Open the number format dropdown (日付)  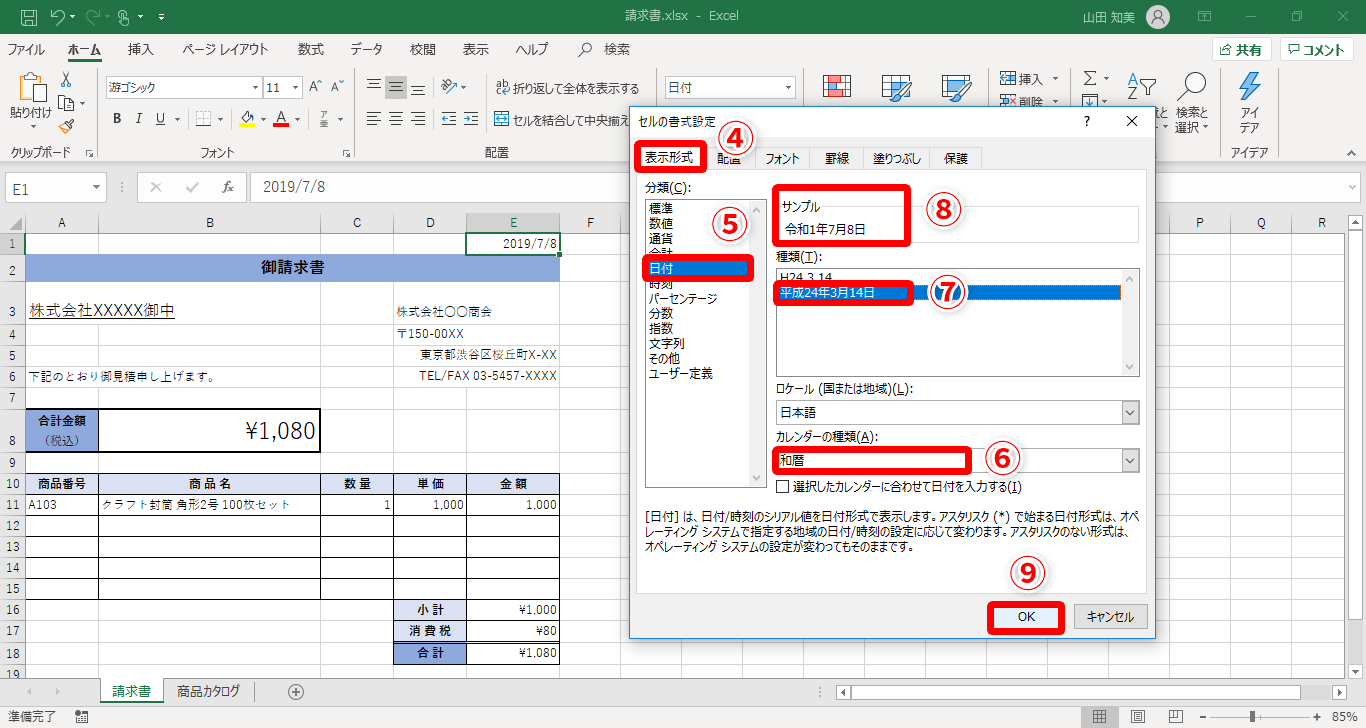coord(788,88)
